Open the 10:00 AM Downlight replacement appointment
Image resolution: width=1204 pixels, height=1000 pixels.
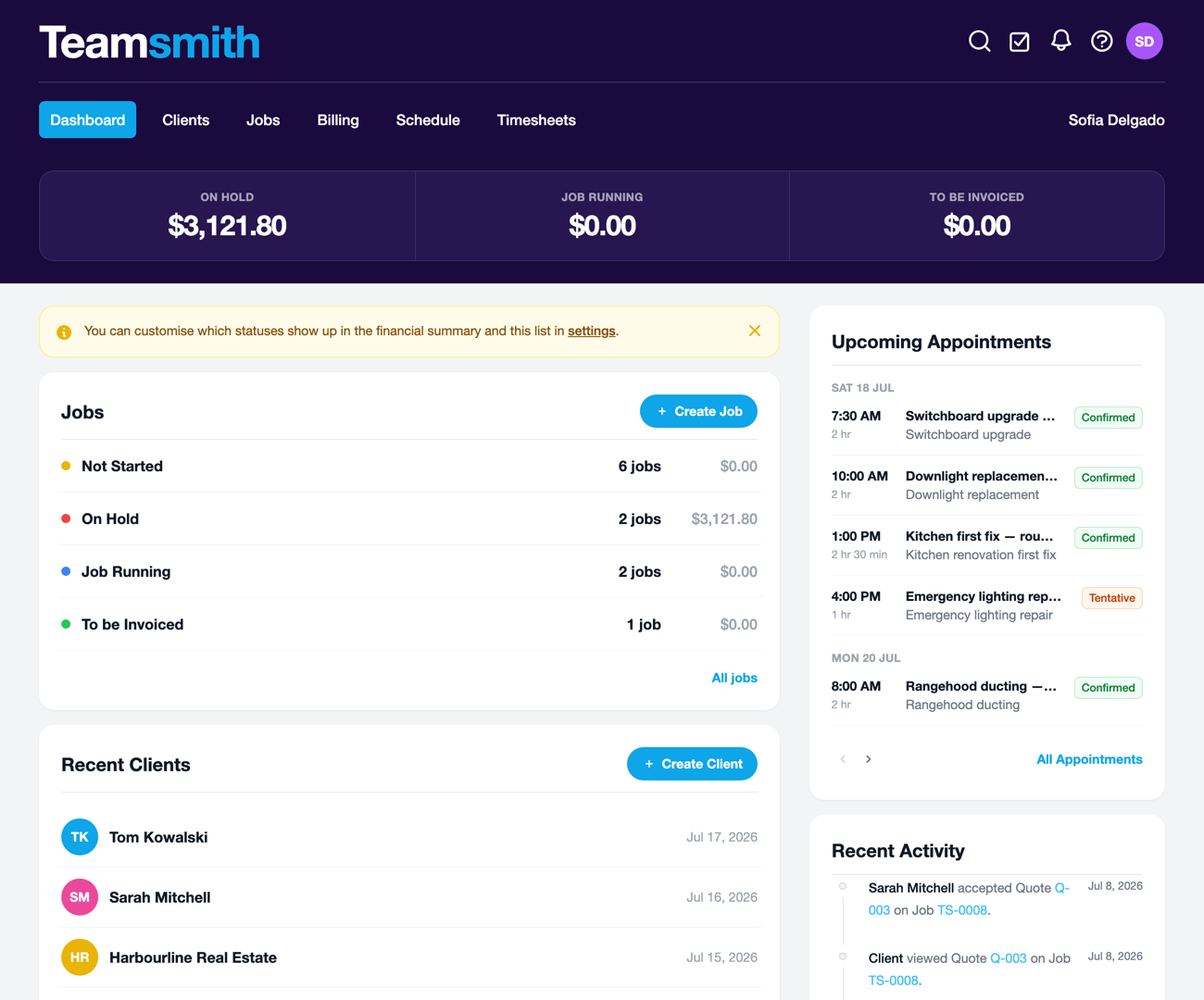click(986, 485)
